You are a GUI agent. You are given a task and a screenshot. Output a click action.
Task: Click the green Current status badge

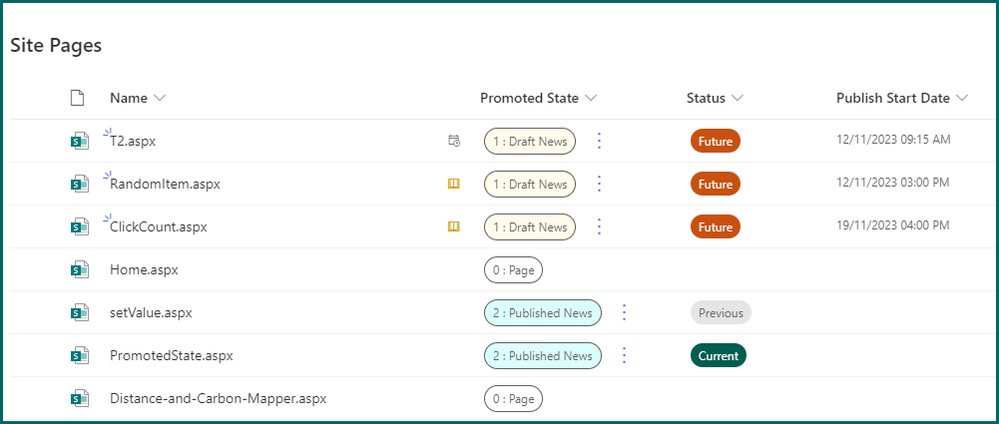click(x=718, y=356)
